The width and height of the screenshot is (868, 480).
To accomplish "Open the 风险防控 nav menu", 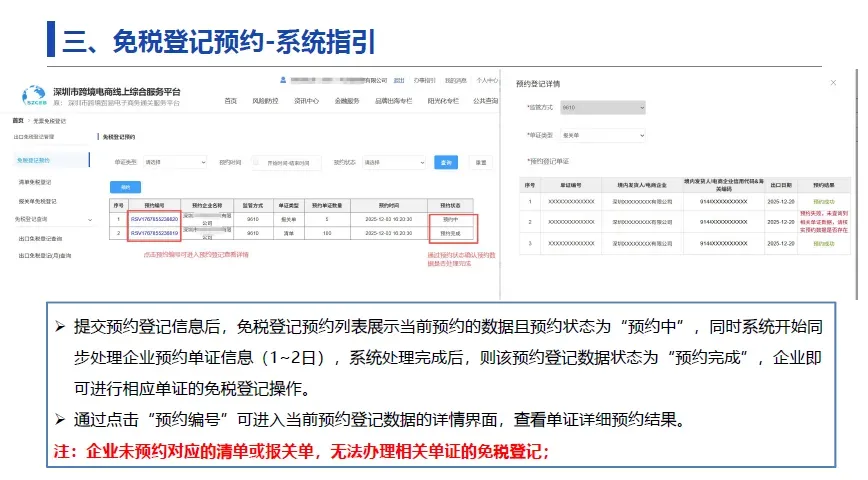I will (265, 101).
